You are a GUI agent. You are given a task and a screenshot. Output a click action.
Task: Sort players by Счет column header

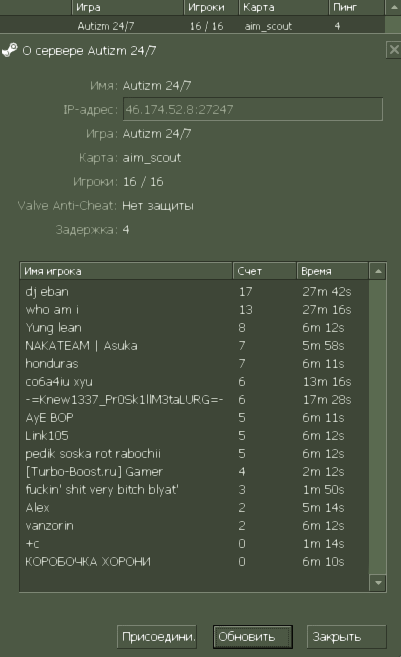(x=264, y=271)
